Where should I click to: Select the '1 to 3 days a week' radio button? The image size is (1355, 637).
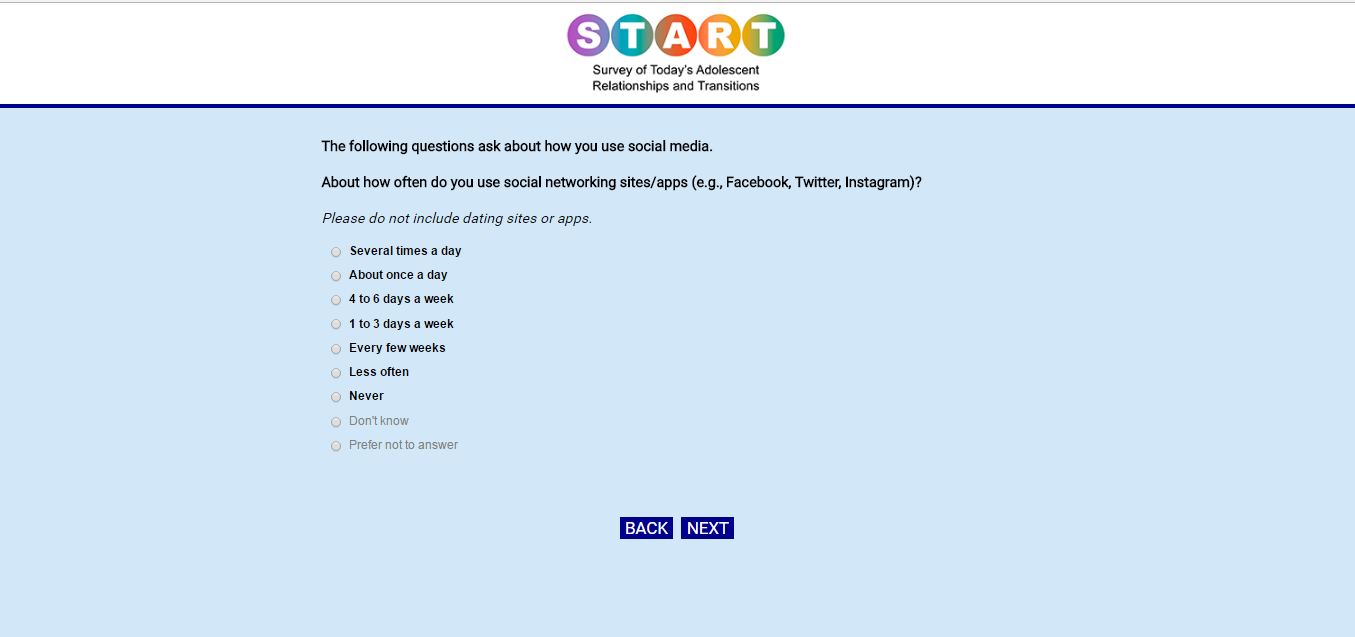click(336, 325)
